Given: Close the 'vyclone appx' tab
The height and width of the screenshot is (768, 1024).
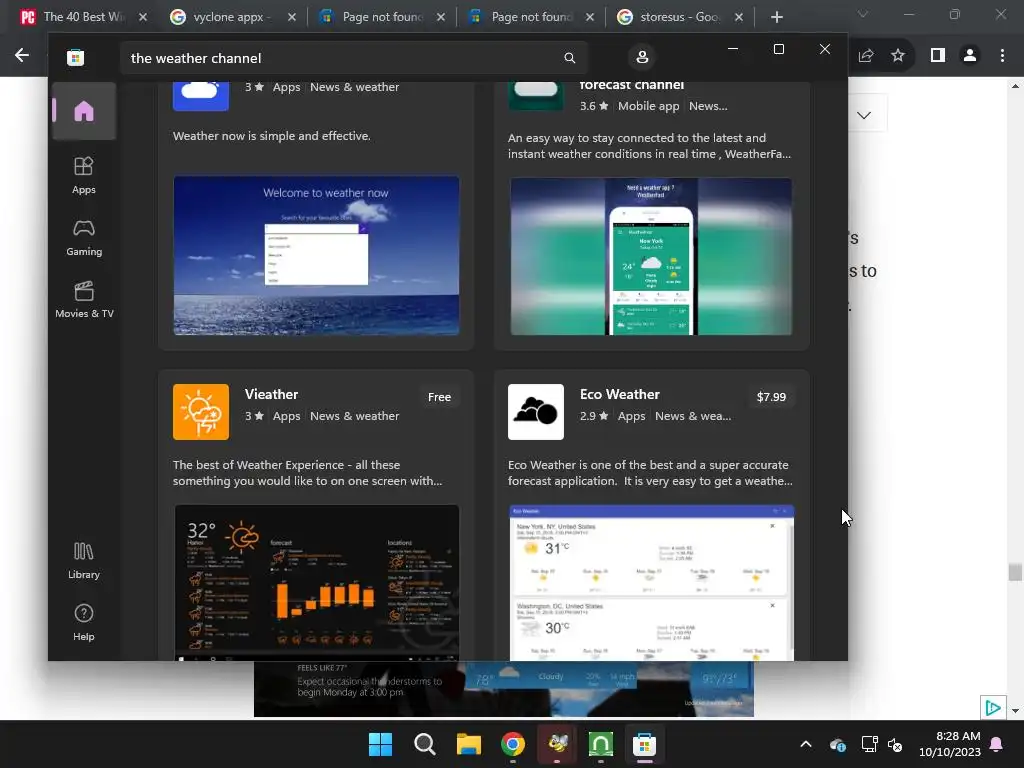Looking at the screenshot, I should click(292, 17).
